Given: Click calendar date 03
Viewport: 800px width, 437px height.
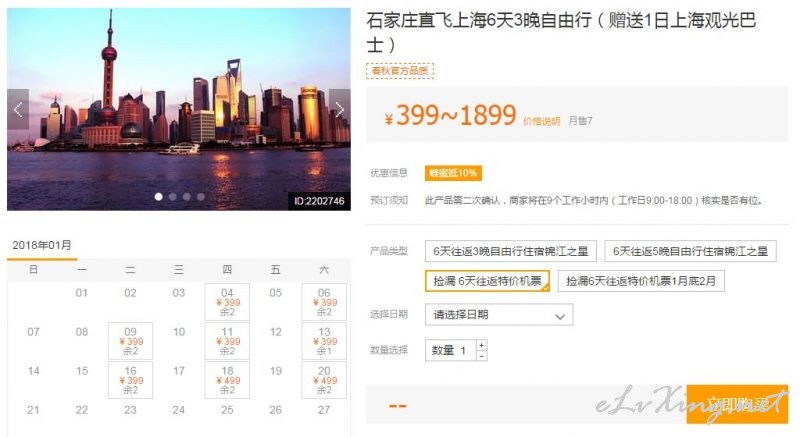Looking at the screenshot, I should 179,293.
